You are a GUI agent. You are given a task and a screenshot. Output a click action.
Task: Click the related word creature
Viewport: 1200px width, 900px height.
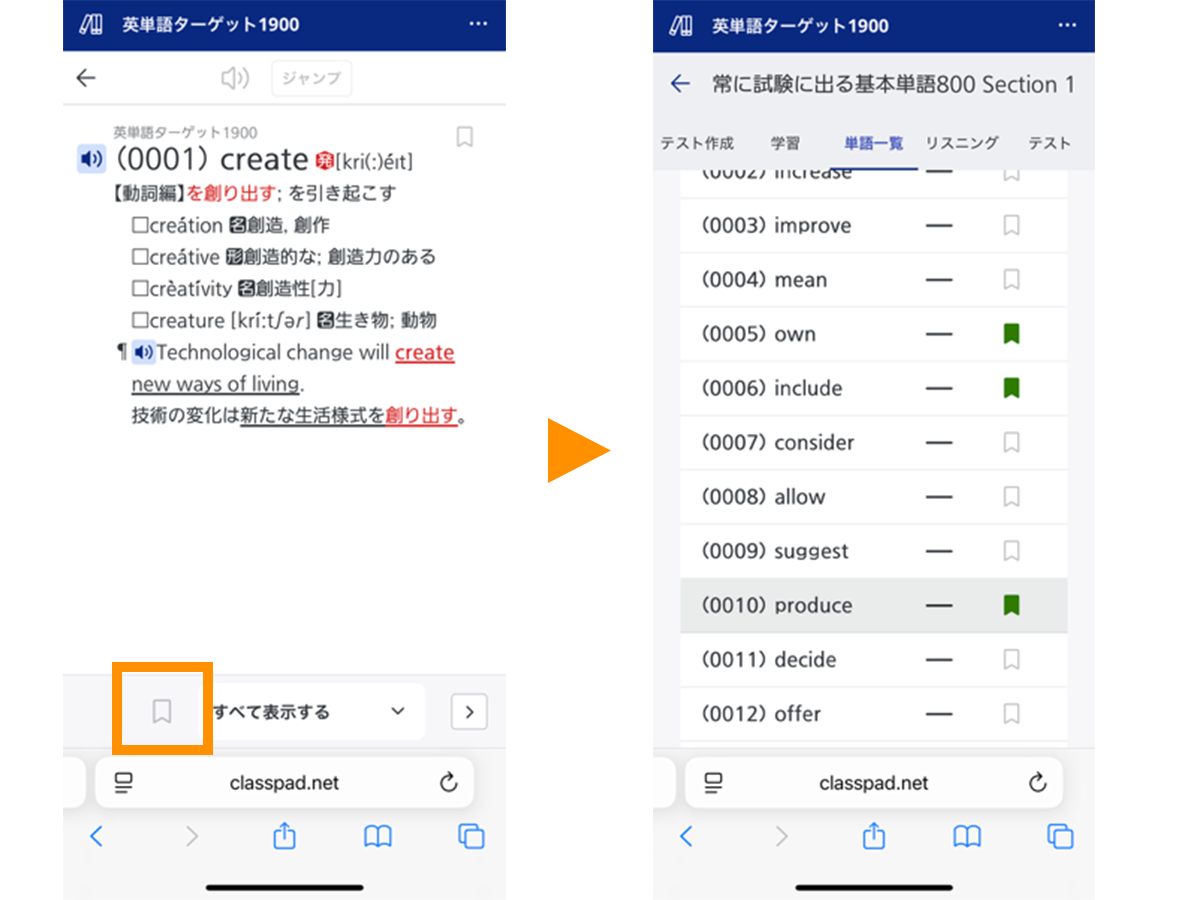[187, 321]
